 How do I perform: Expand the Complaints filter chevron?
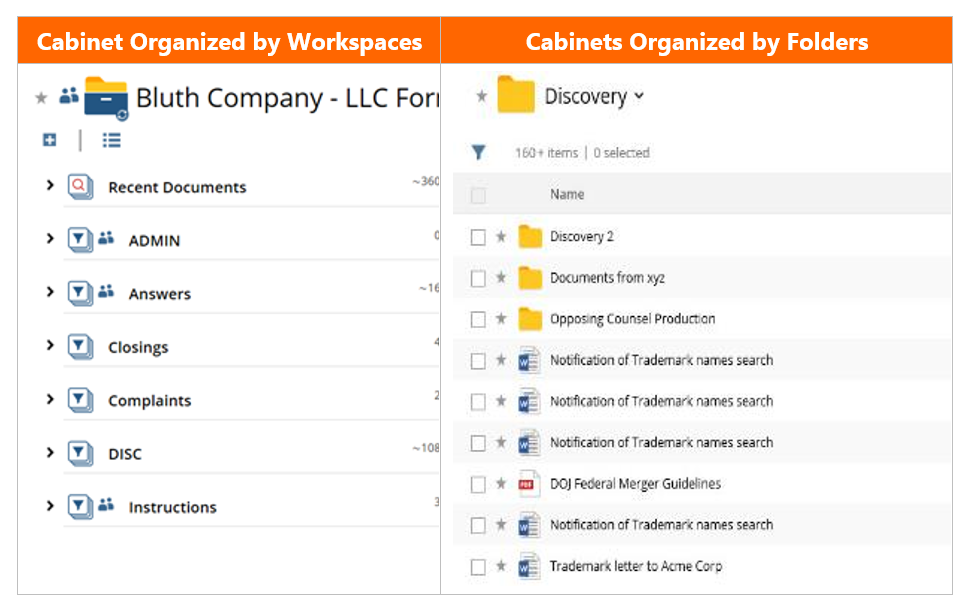(50, 399)
